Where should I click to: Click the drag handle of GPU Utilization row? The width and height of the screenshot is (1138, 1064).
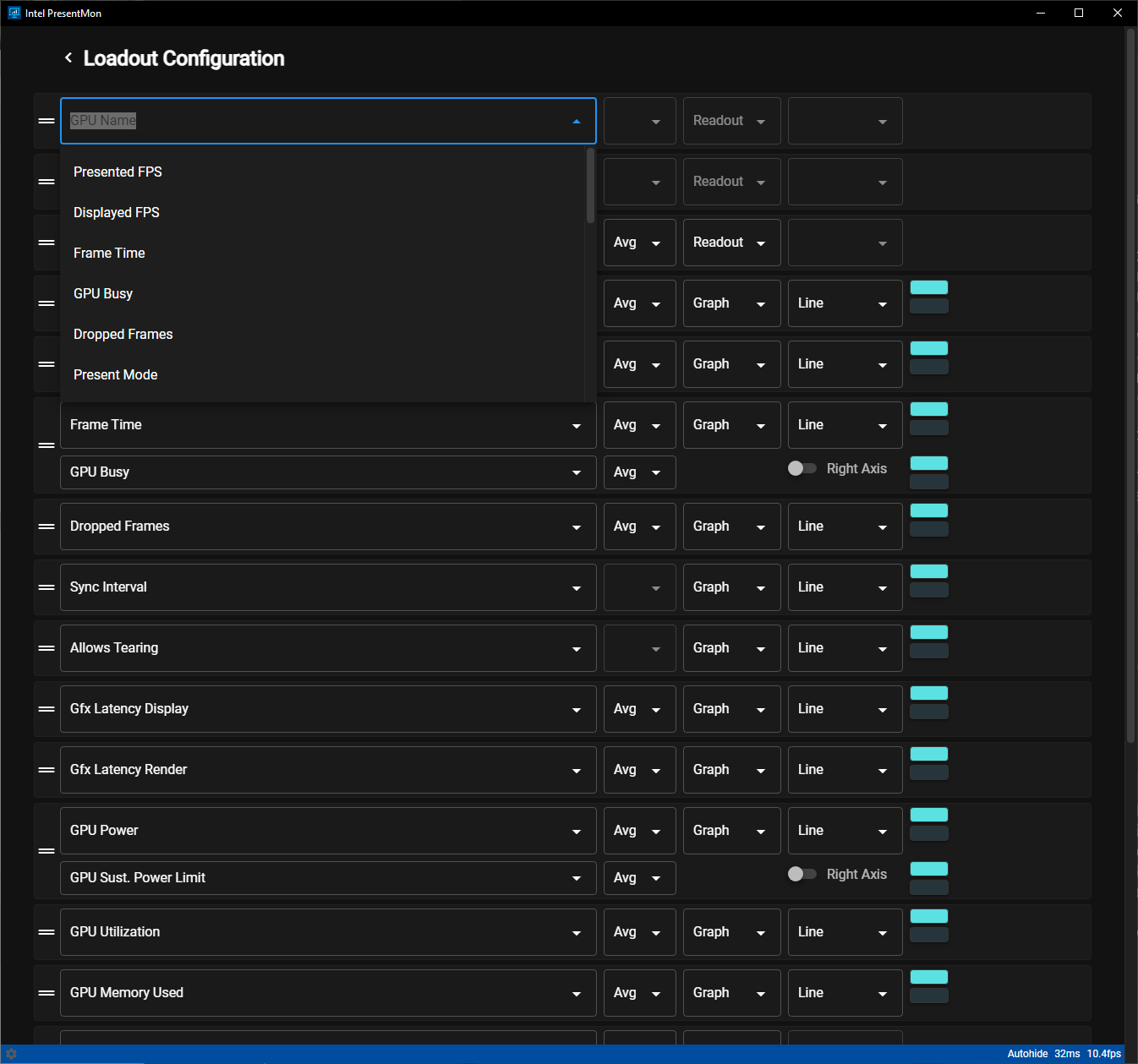tap(47, 932)
